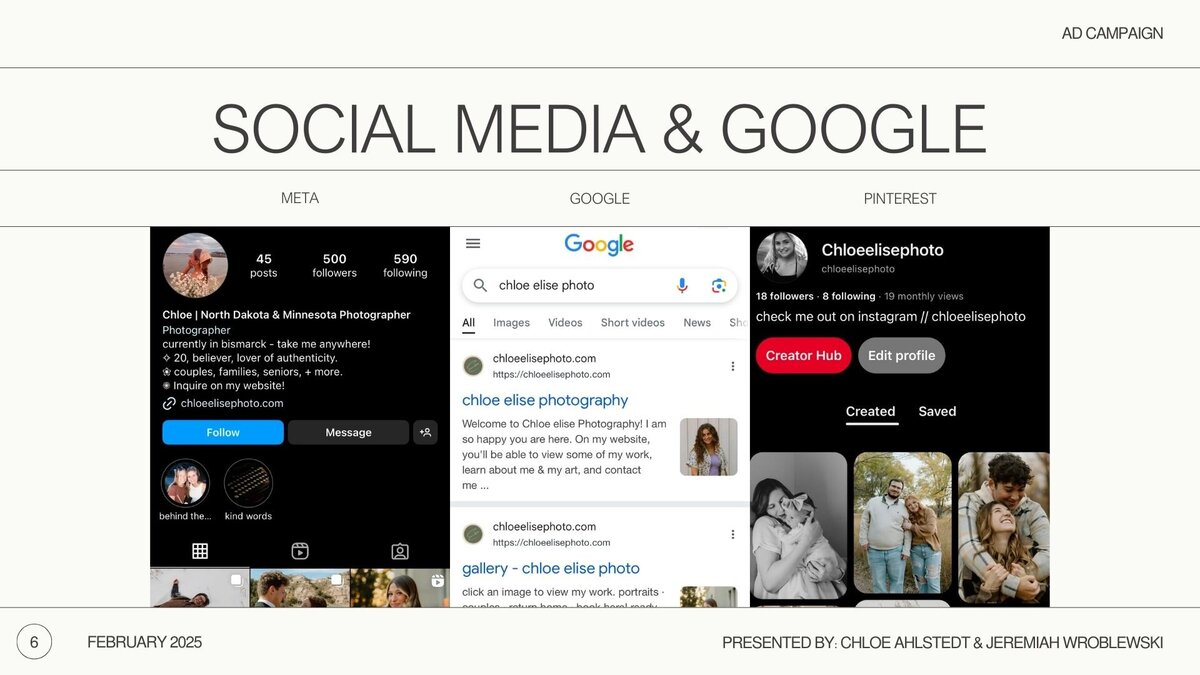Click the add-person suggestion icon beside Message
The height and width of the screenshot is (675, 1200).
point(425,432)
